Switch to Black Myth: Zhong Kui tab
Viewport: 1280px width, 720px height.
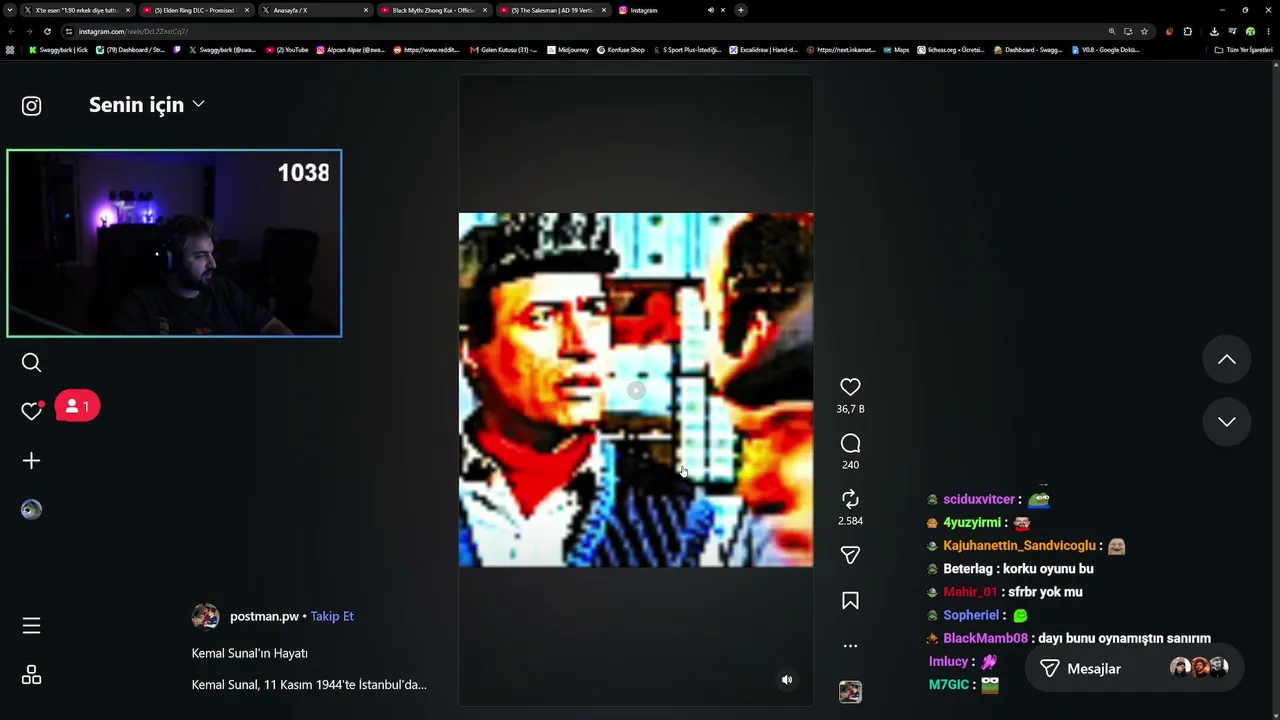click(434, 10)
